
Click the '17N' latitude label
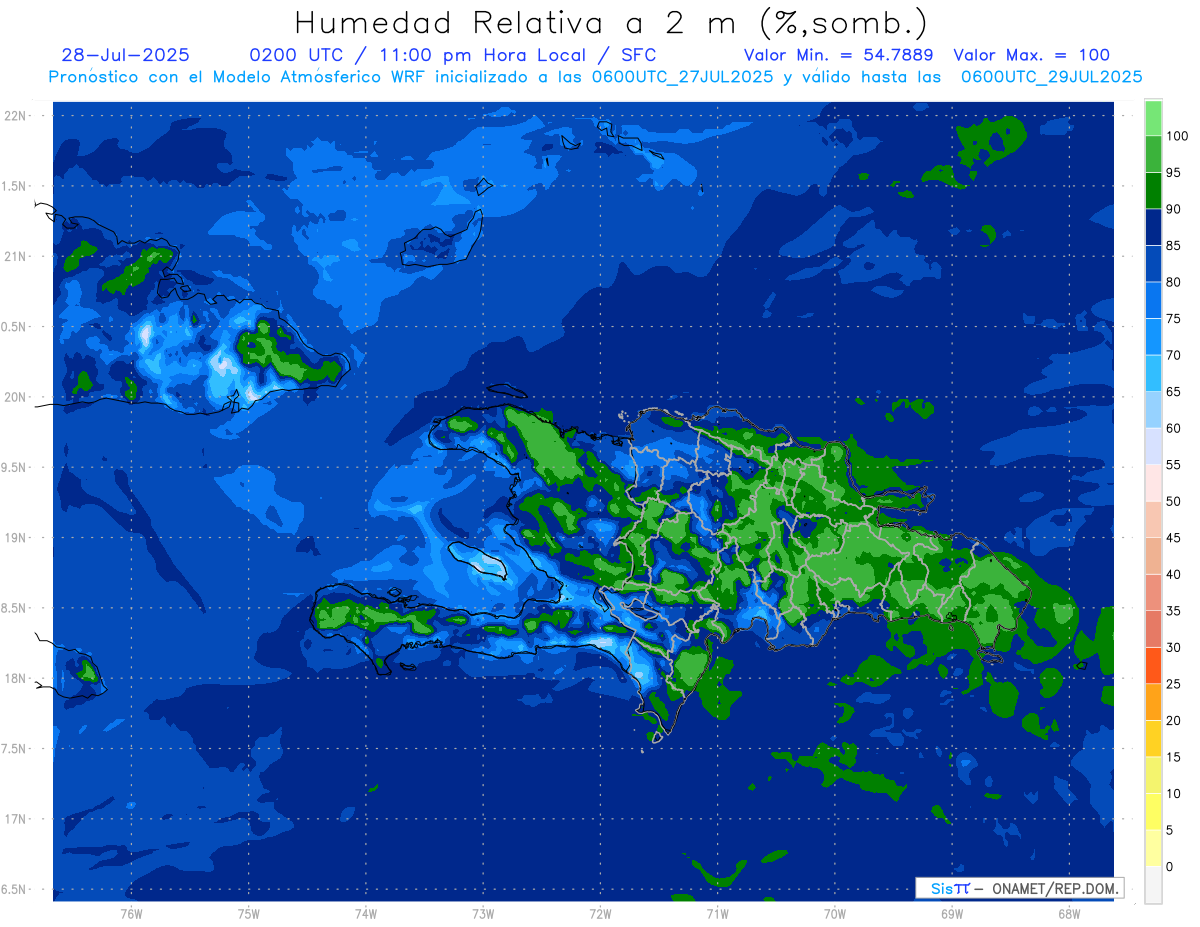tap(16, 819)
